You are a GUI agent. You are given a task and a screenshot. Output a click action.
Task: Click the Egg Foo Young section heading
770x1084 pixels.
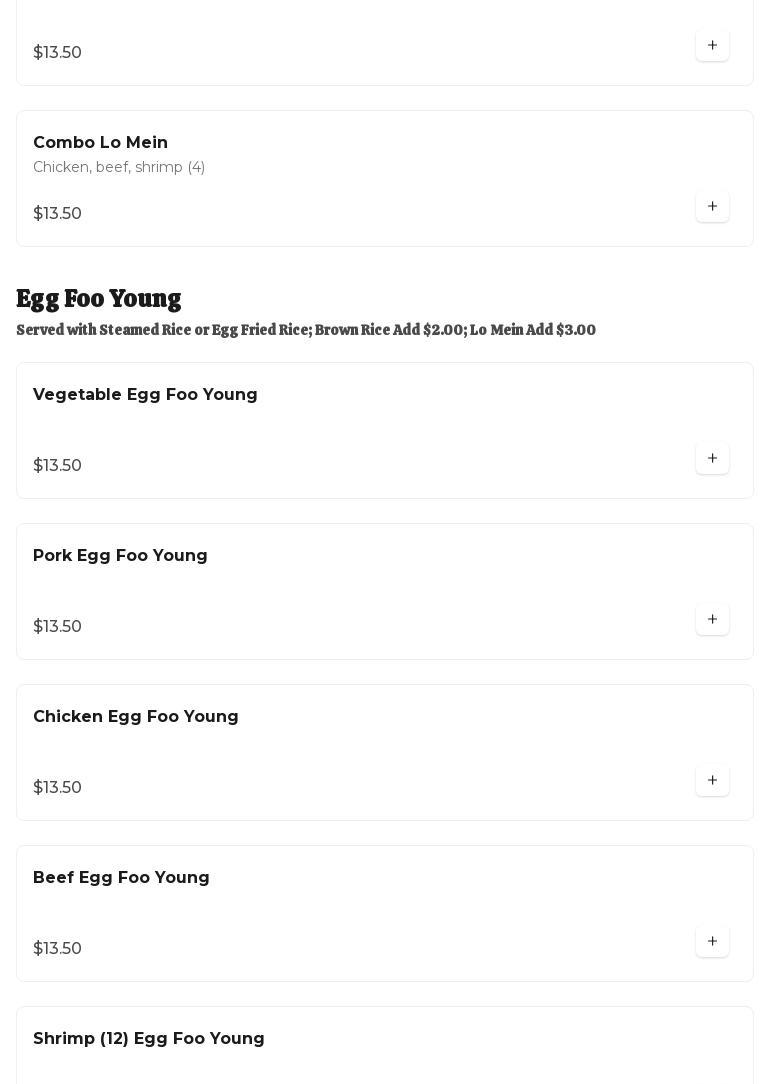[x=98, y=299]
